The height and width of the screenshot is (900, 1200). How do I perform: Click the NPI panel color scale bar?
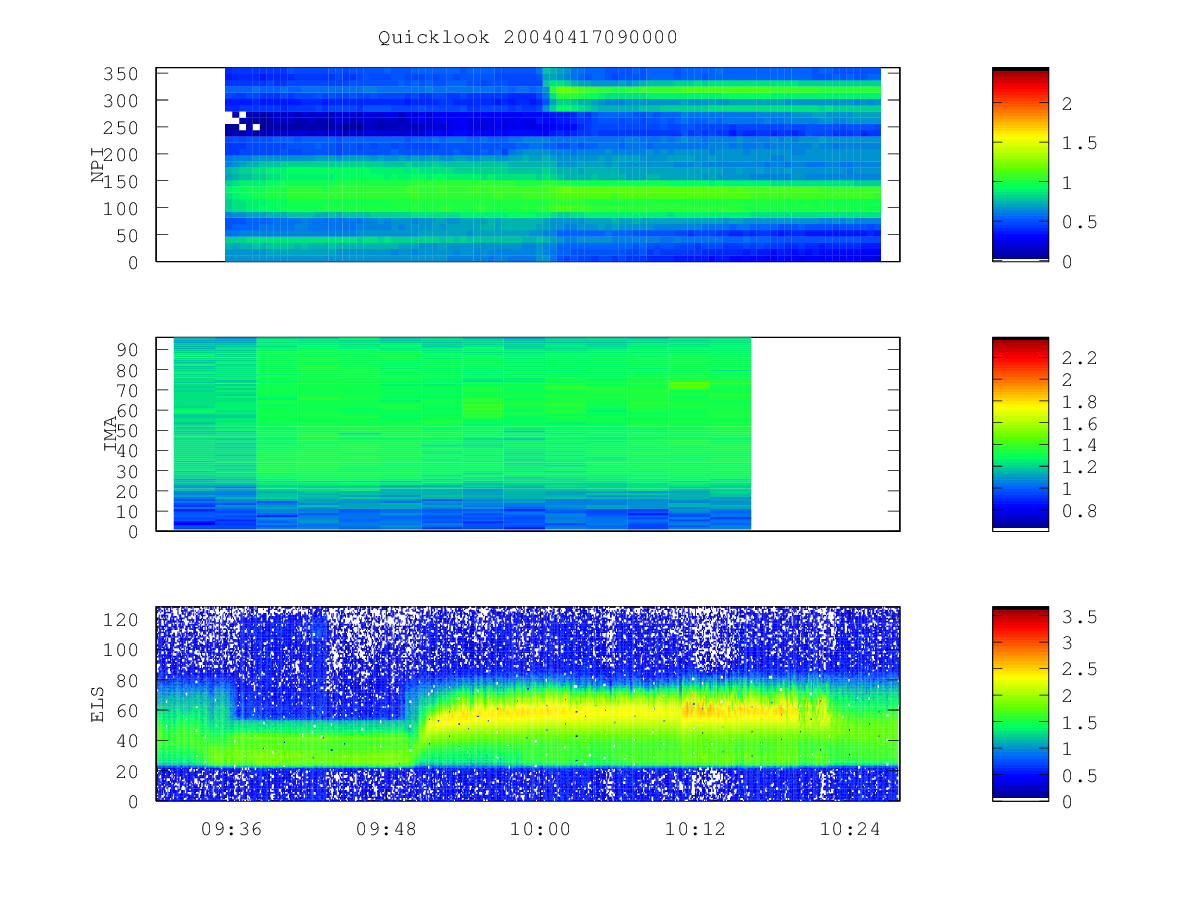click(x=1020, y=165)
